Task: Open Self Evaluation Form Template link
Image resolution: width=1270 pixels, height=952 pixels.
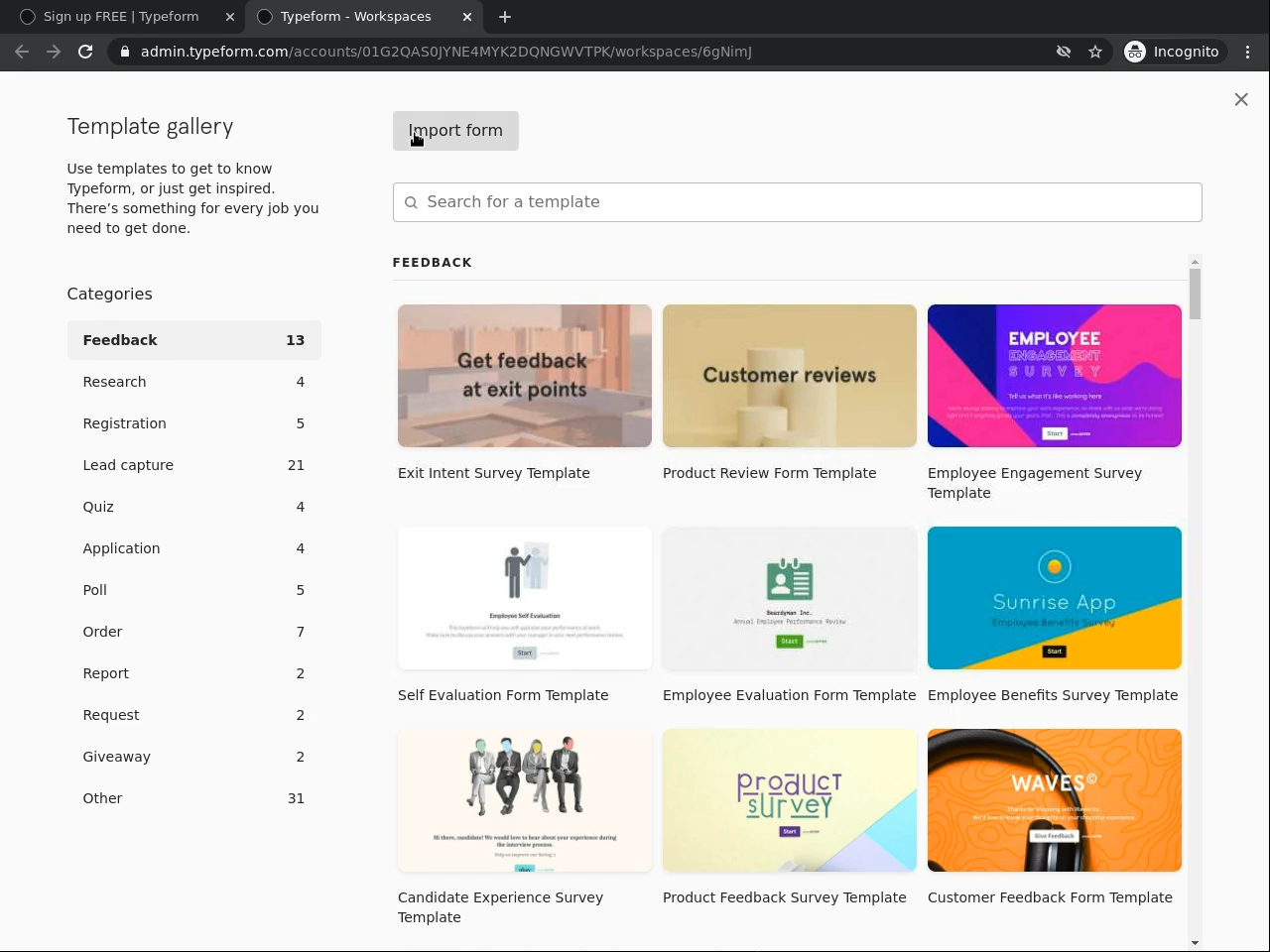Action: click(503, 695)
